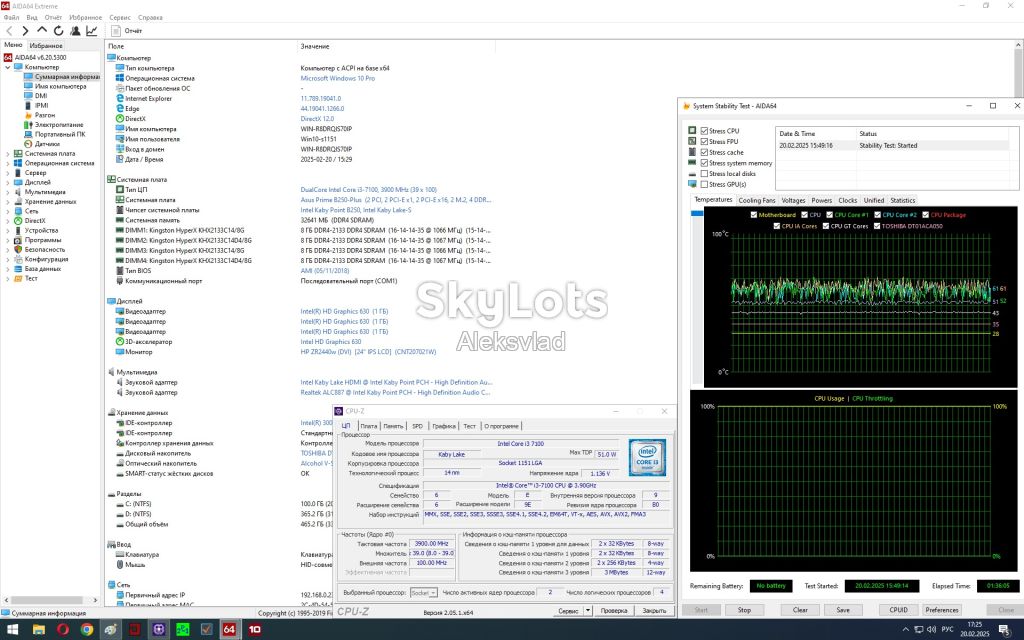Open Электропитание power management tree item
1024x640 pixels.
[59, 125]
